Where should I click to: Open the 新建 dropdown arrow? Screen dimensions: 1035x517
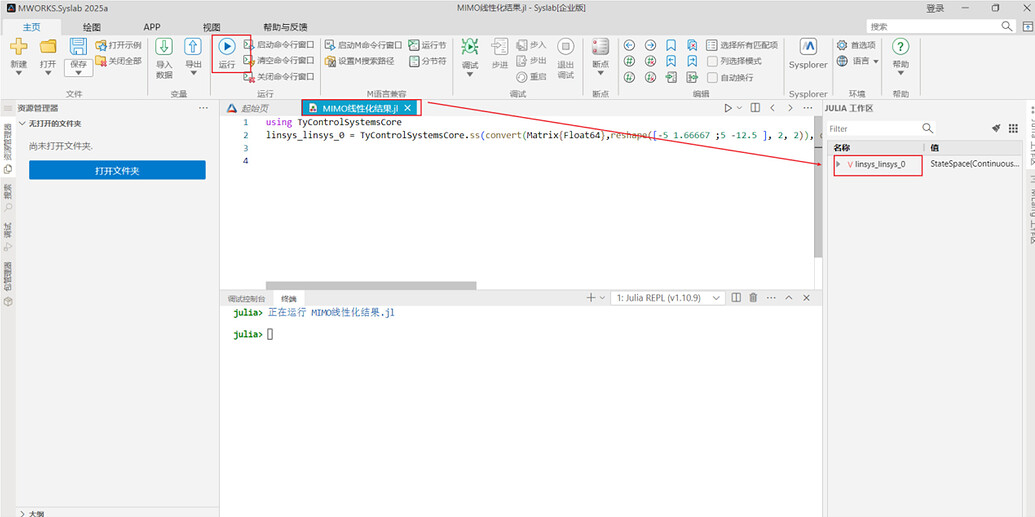click(x=18, y=73)
